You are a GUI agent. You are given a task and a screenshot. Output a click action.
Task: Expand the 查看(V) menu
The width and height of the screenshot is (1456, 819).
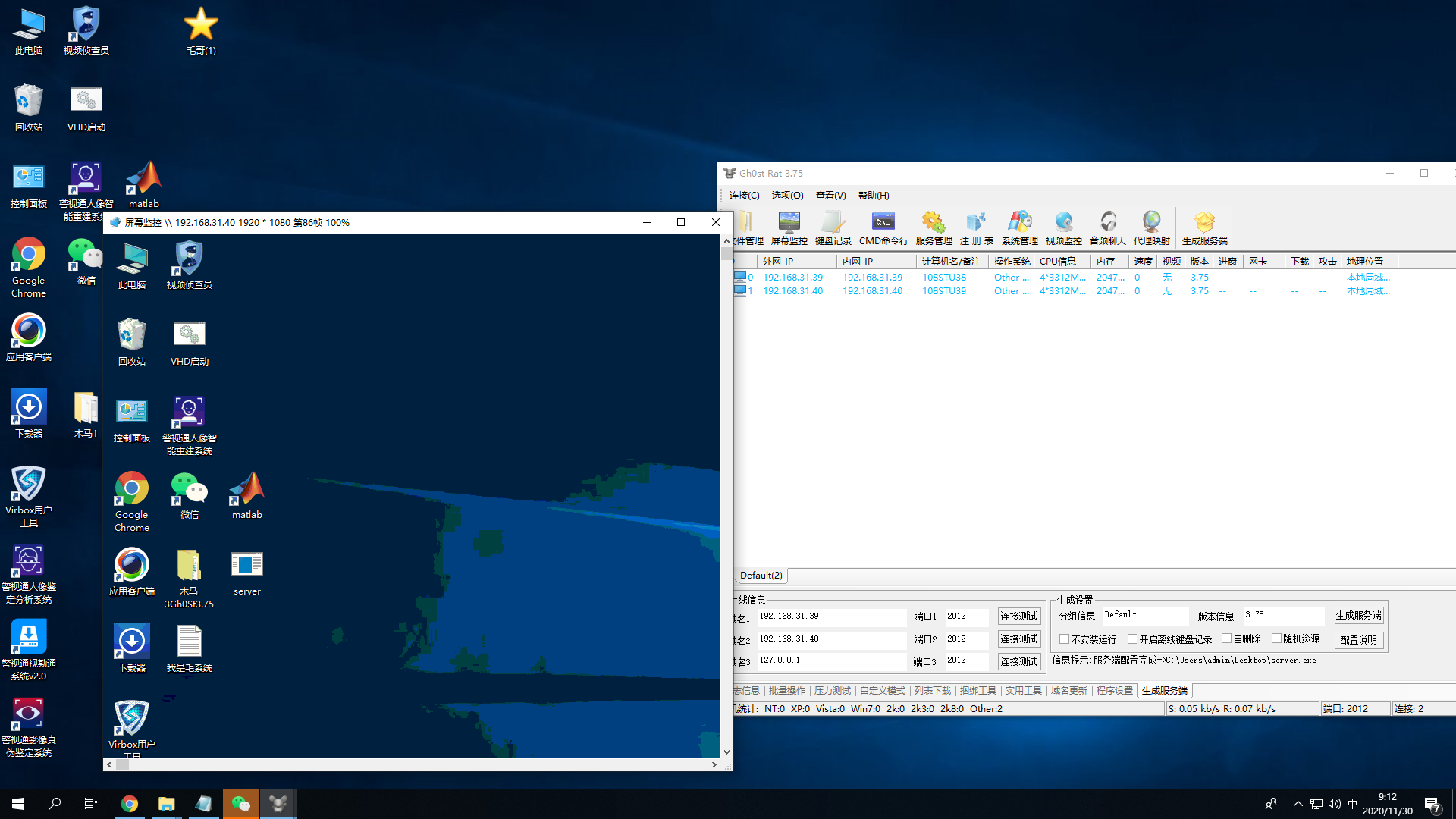830,196
